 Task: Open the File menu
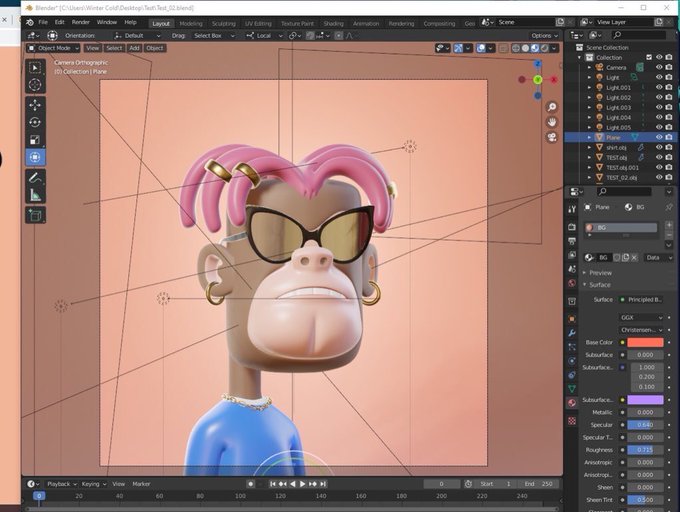tap(43, 22)
